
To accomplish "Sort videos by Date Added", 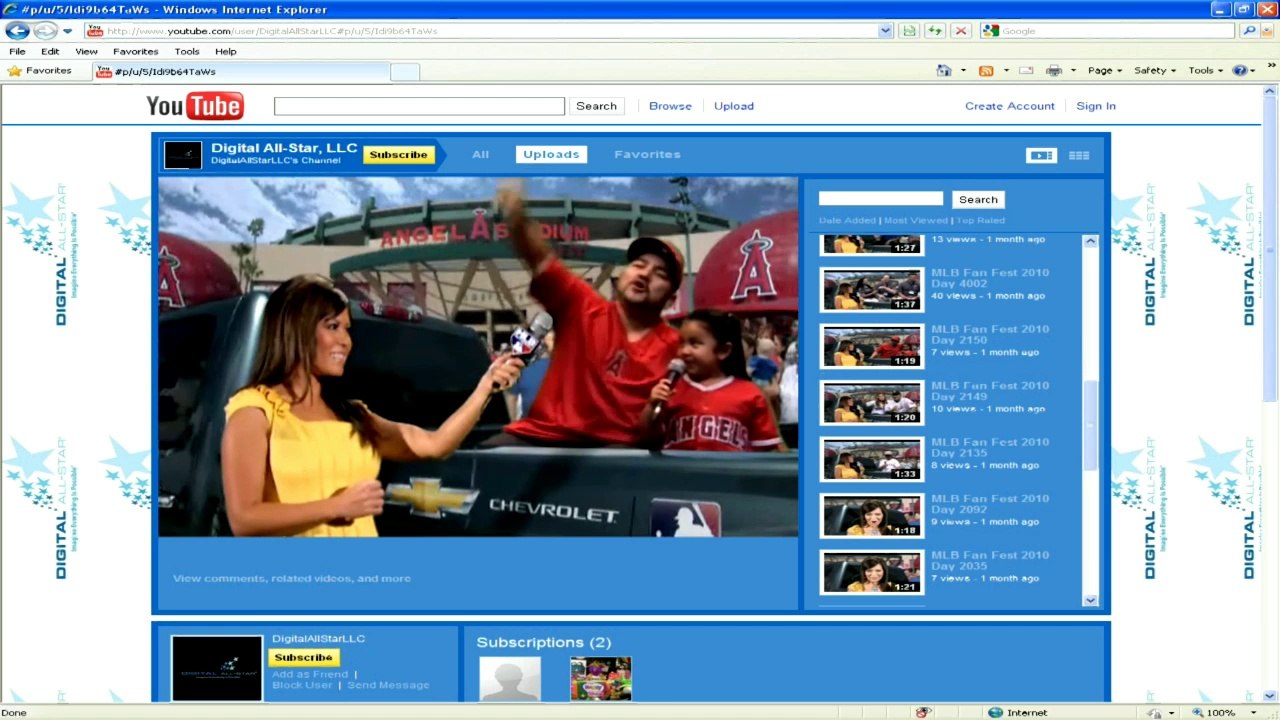I will [x=847, y=221].
